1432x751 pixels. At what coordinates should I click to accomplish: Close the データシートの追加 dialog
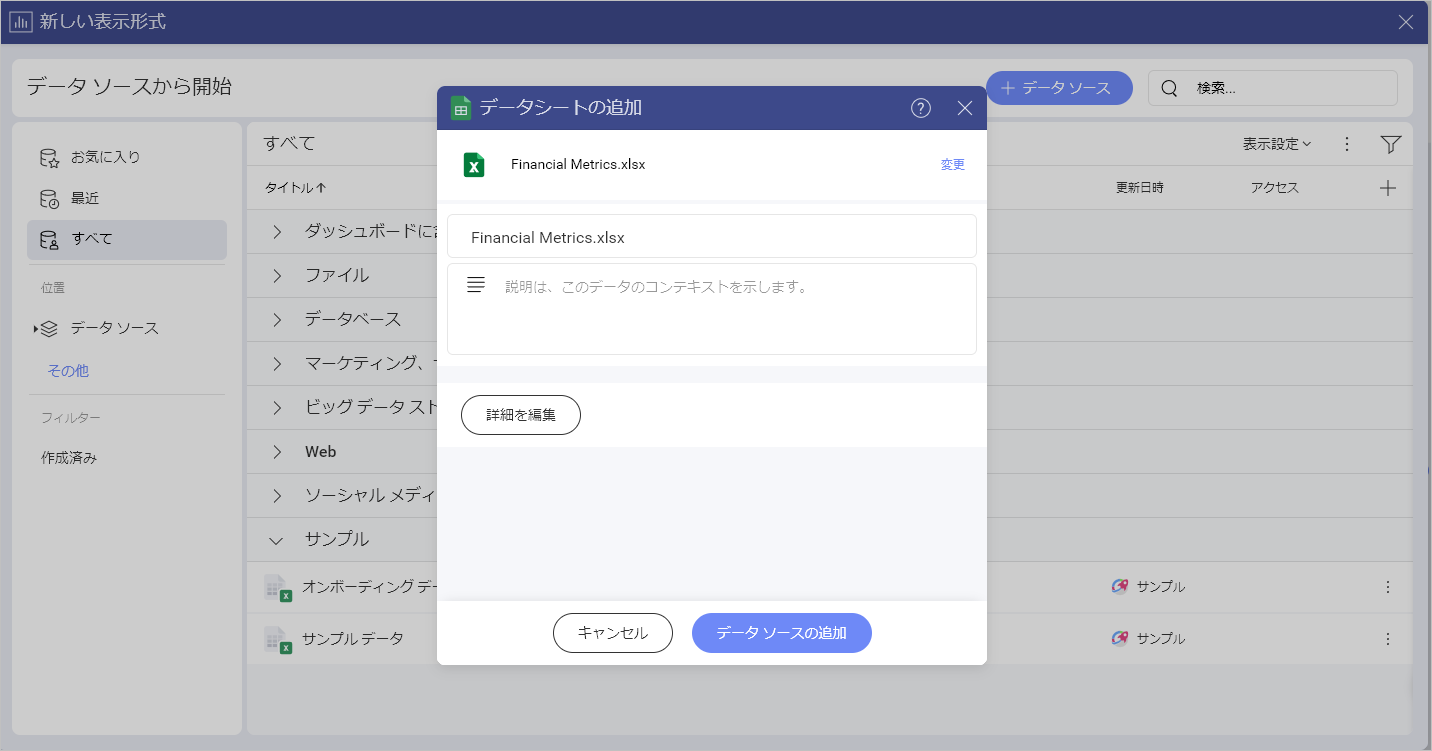click(x=965, y=108)
